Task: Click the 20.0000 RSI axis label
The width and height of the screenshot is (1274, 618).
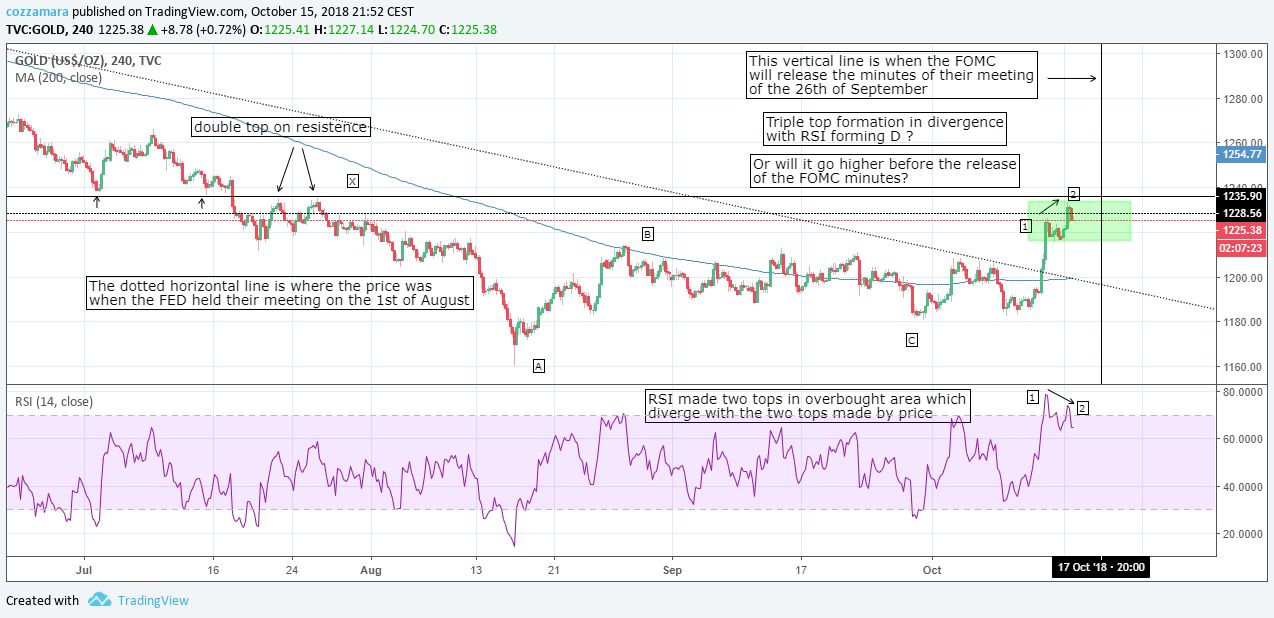Action: coord(1243,534)
